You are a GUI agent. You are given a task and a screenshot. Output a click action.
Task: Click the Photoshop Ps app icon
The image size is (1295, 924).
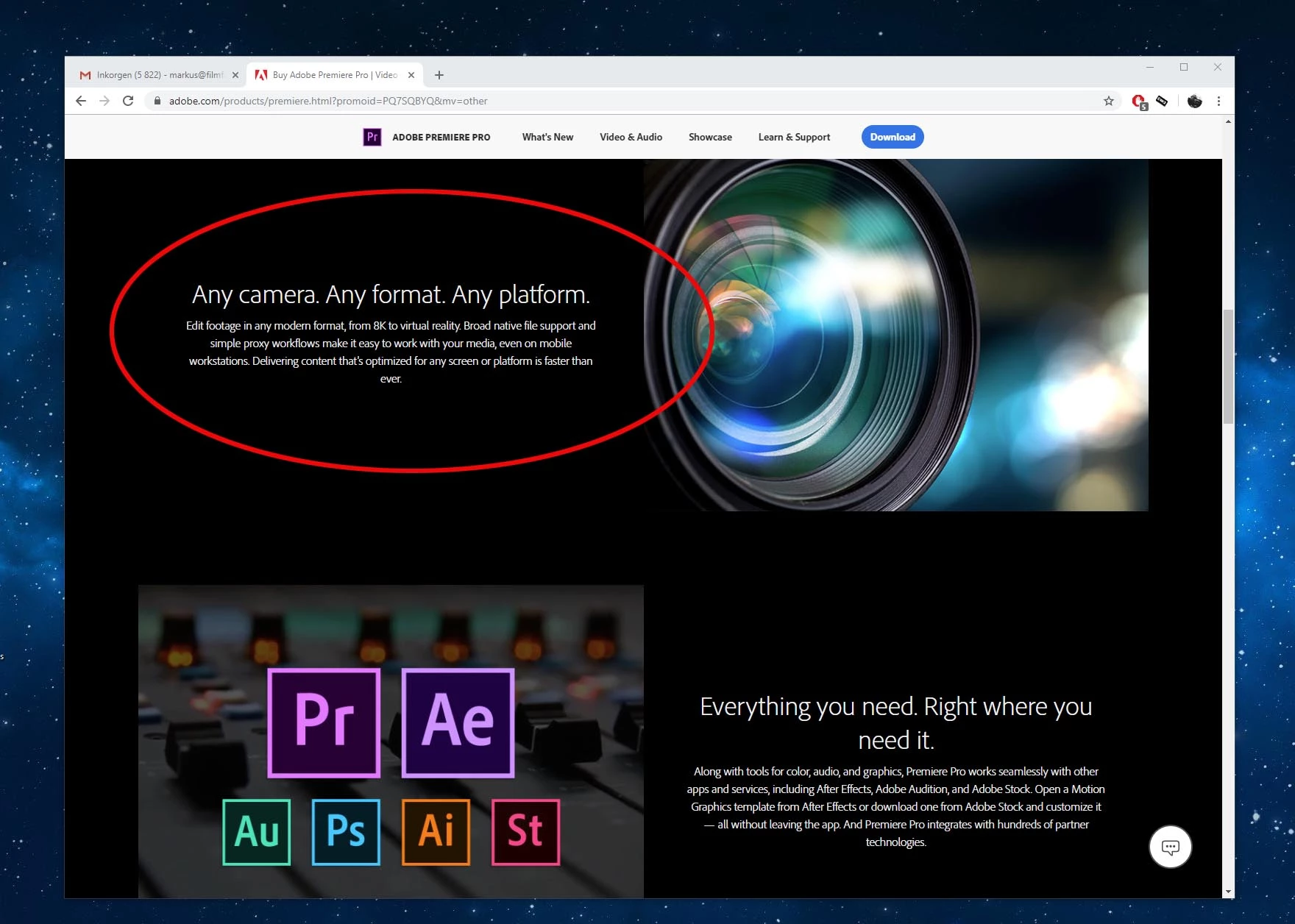(346, 832)
